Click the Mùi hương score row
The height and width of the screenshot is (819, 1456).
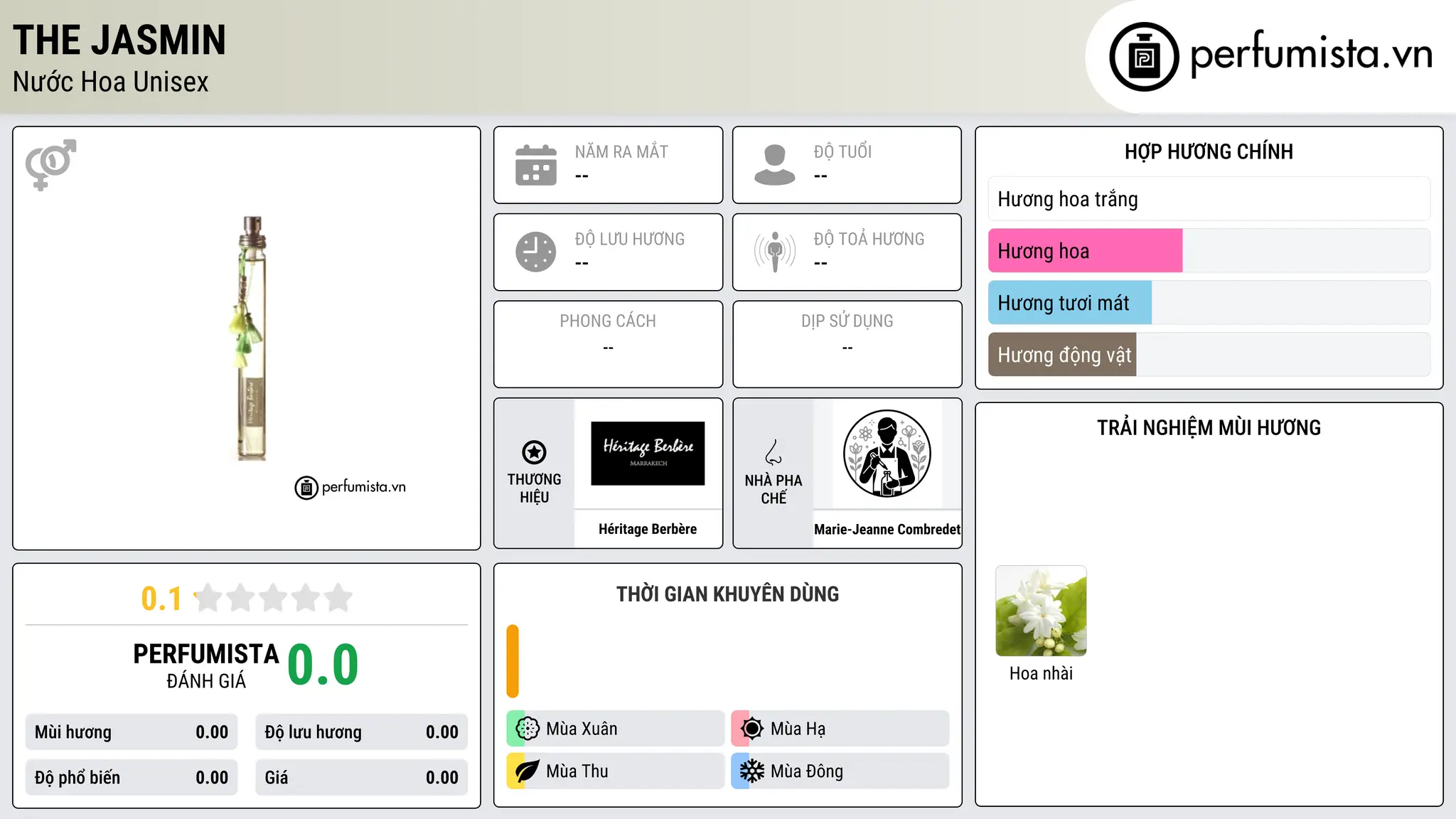click(x=132, y=732)
